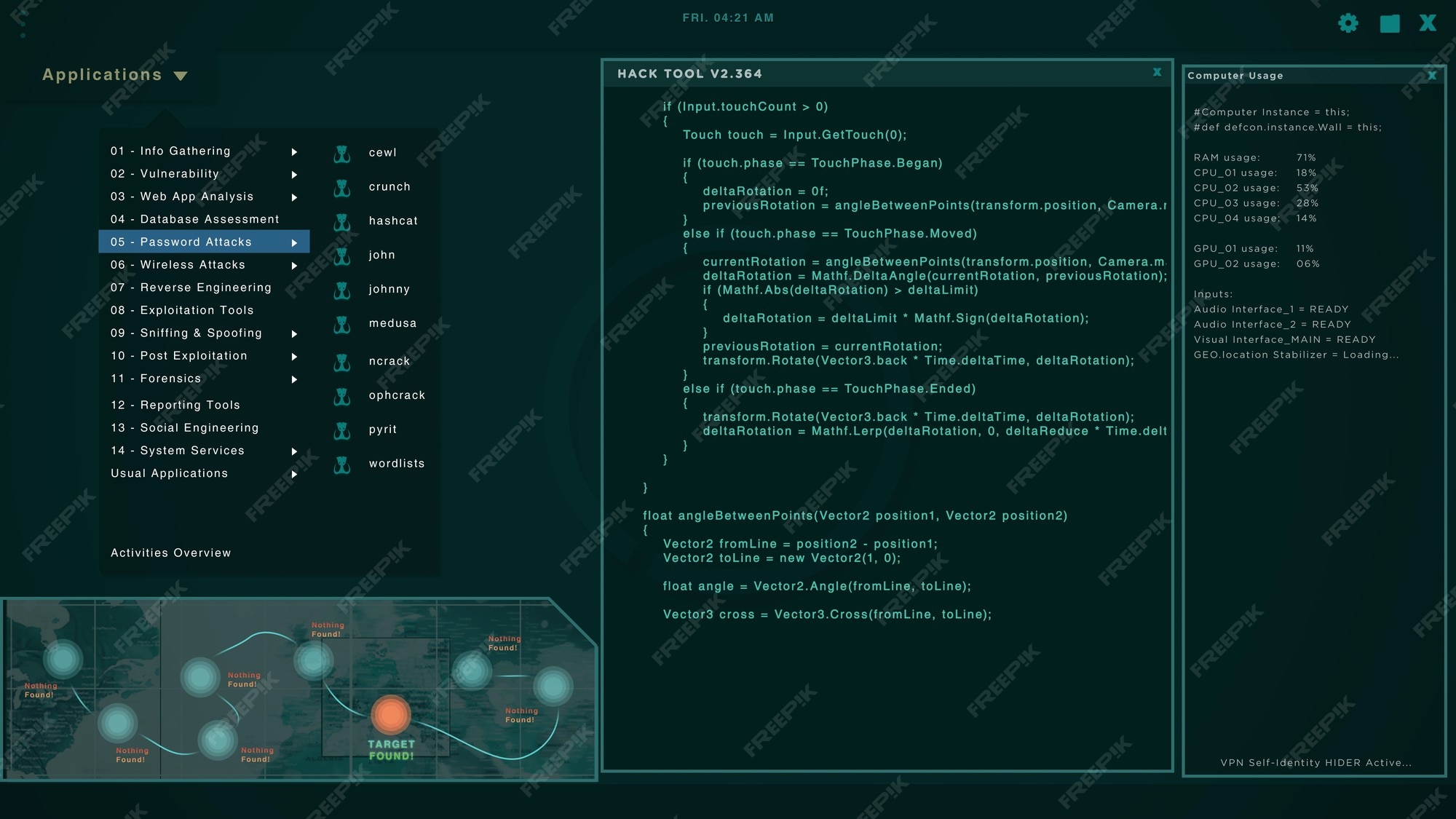This screenshot has width=1456, height=819.
Task: Click the Hack Tool V2.364 title bar
Action: tap(689, 74)
